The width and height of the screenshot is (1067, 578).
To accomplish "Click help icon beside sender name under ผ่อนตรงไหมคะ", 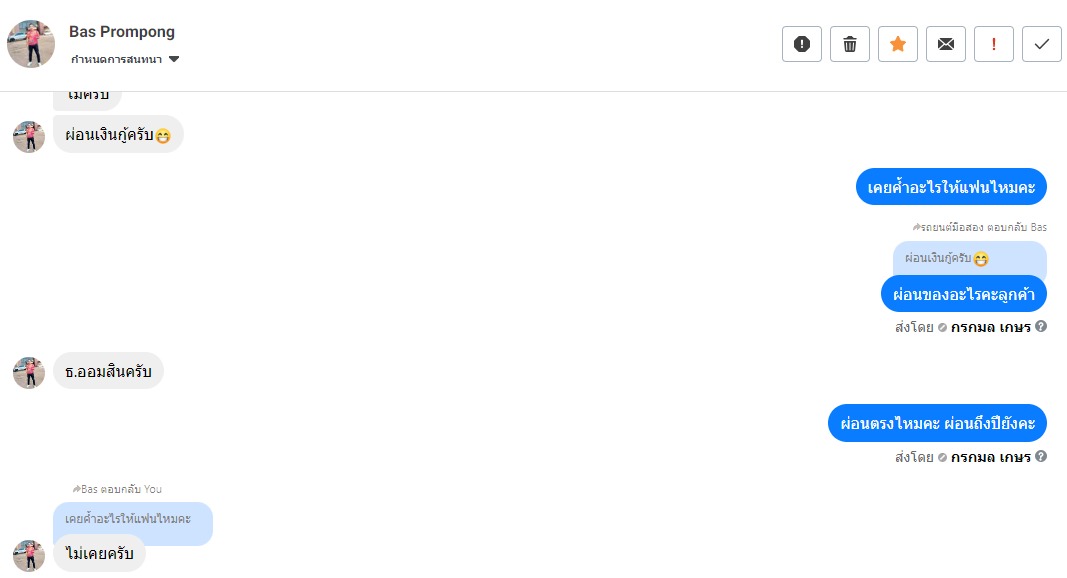I will (x=1041, y=456).
